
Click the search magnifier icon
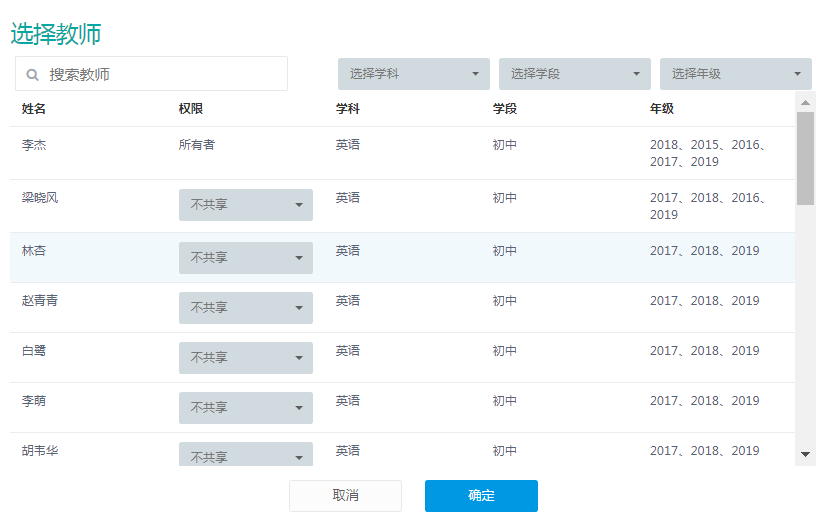pyautogui.click(x=33, y=75)
